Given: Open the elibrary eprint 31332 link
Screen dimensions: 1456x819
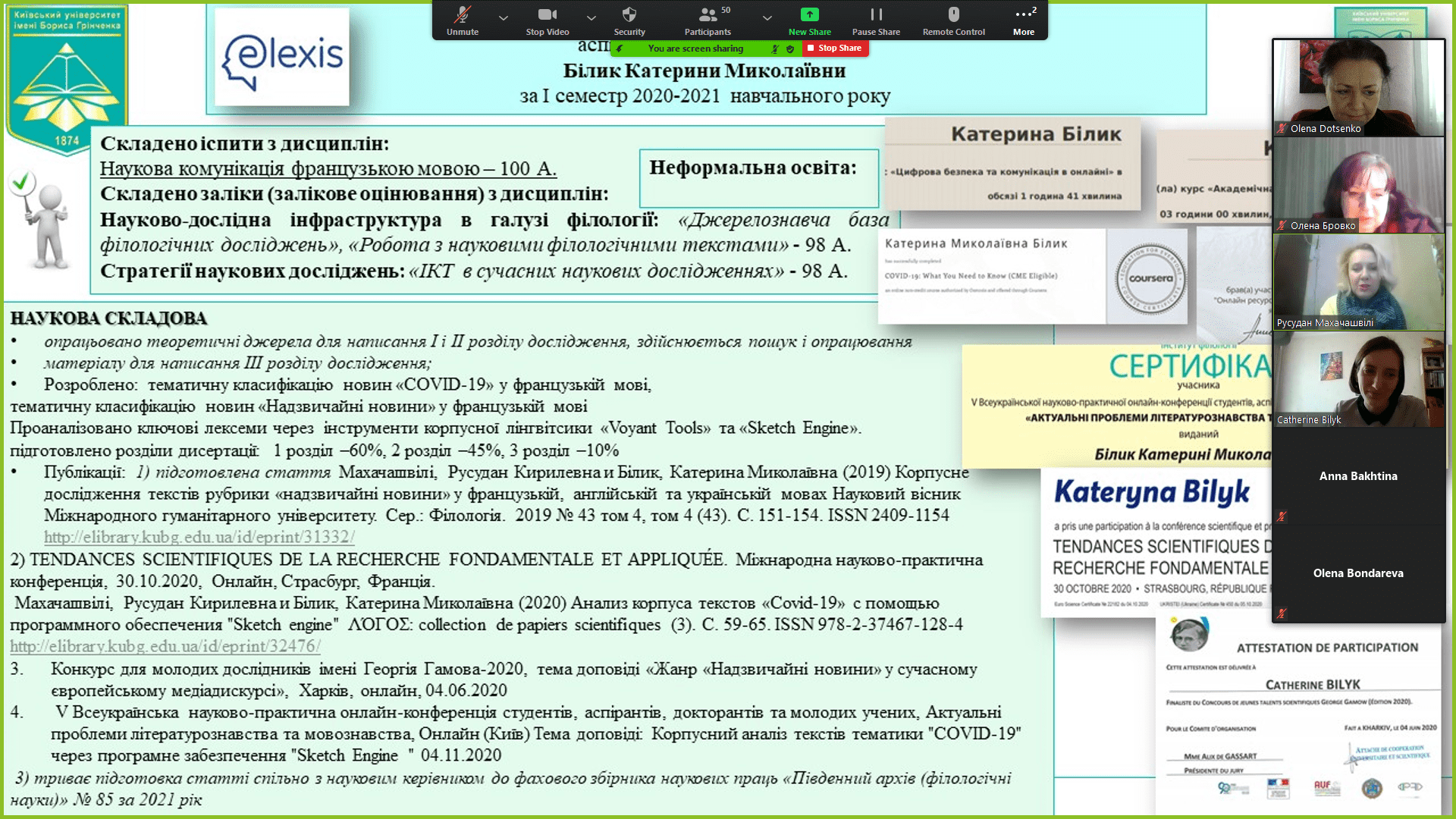Looking at the screenshot, I should pyautogui.click(x=199, y=537).
